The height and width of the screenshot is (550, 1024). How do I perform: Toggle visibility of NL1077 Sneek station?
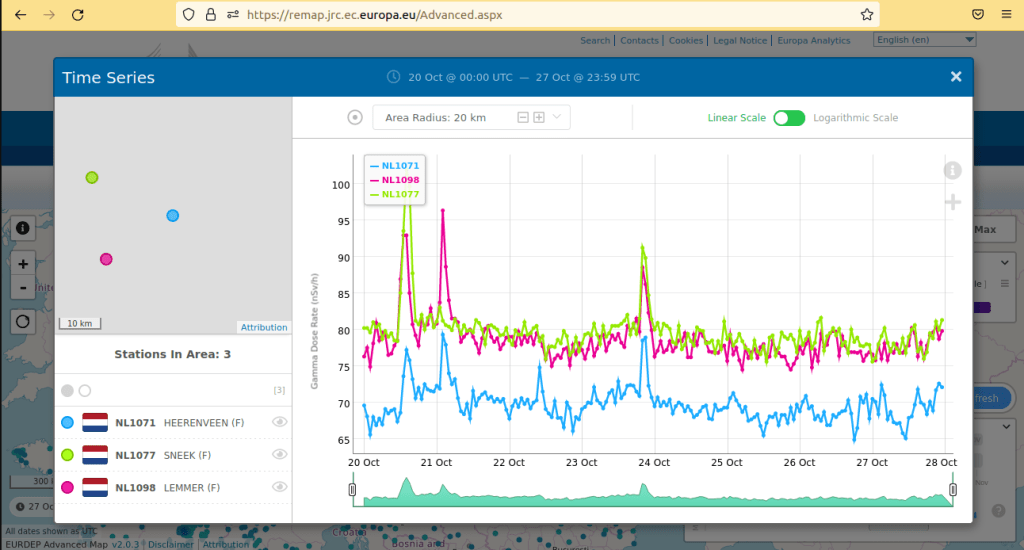280,455
